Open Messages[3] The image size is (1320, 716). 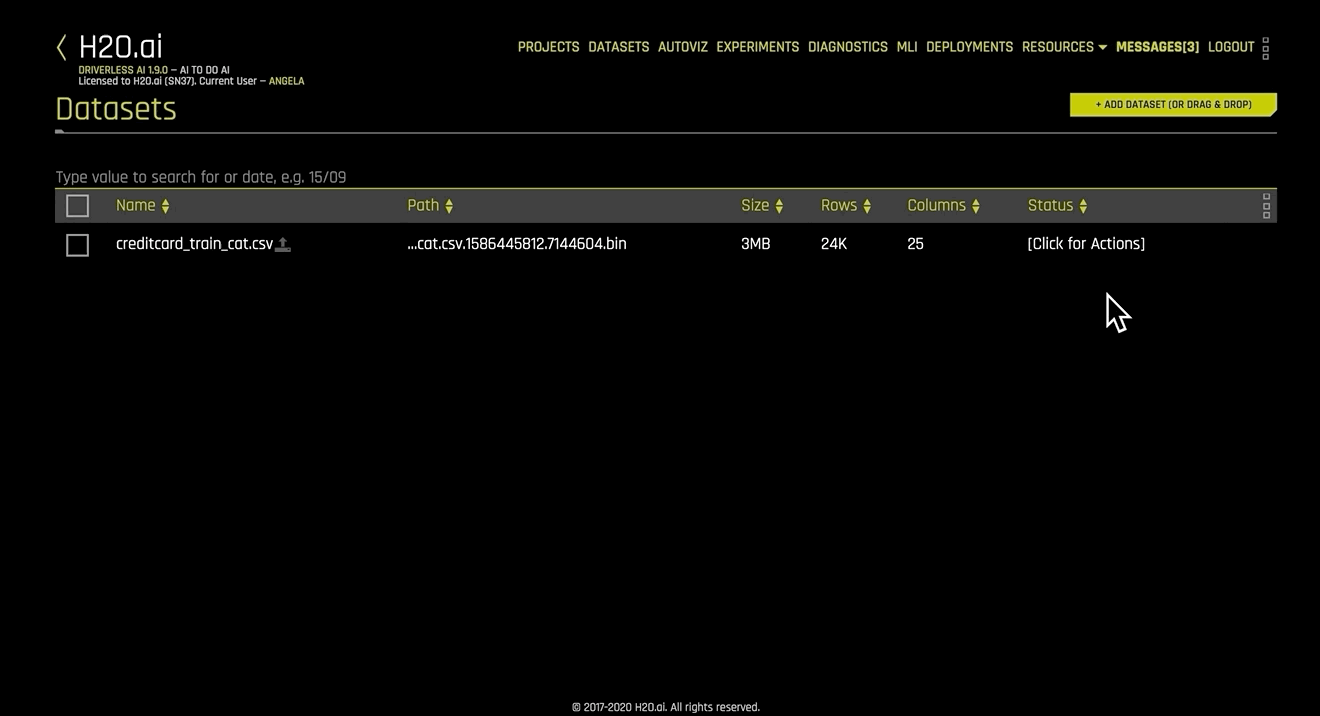[x=1156, y=47]
